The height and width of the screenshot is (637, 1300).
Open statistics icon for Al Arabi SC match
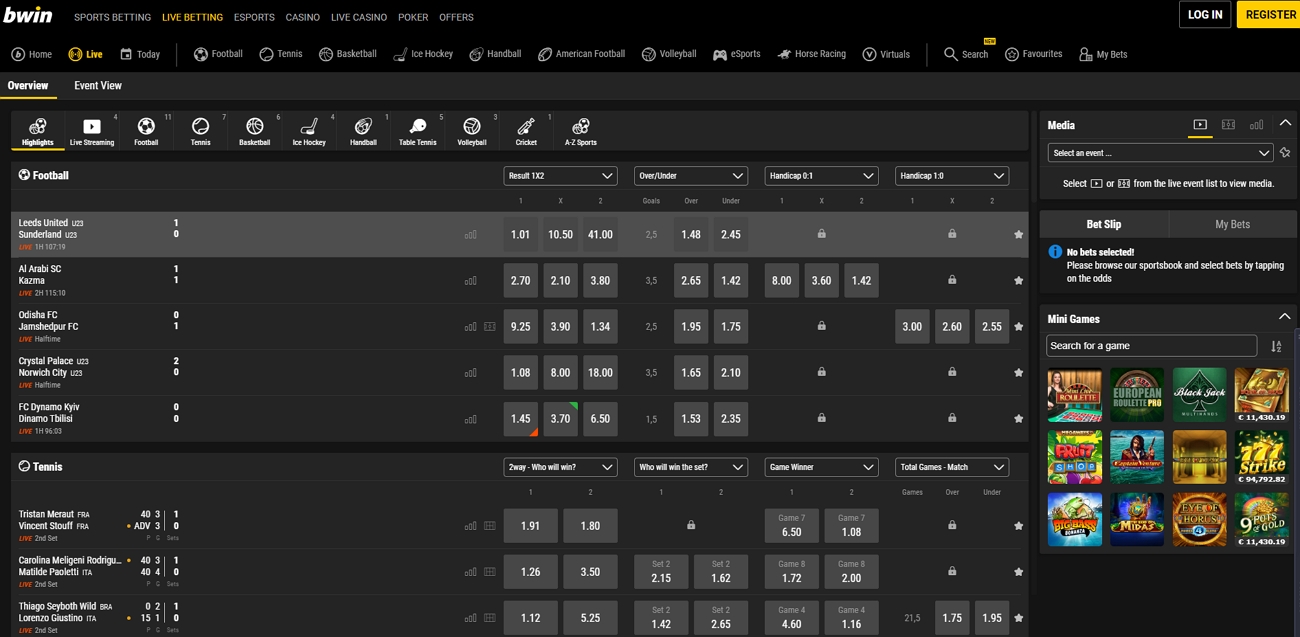tap(470, 281)
